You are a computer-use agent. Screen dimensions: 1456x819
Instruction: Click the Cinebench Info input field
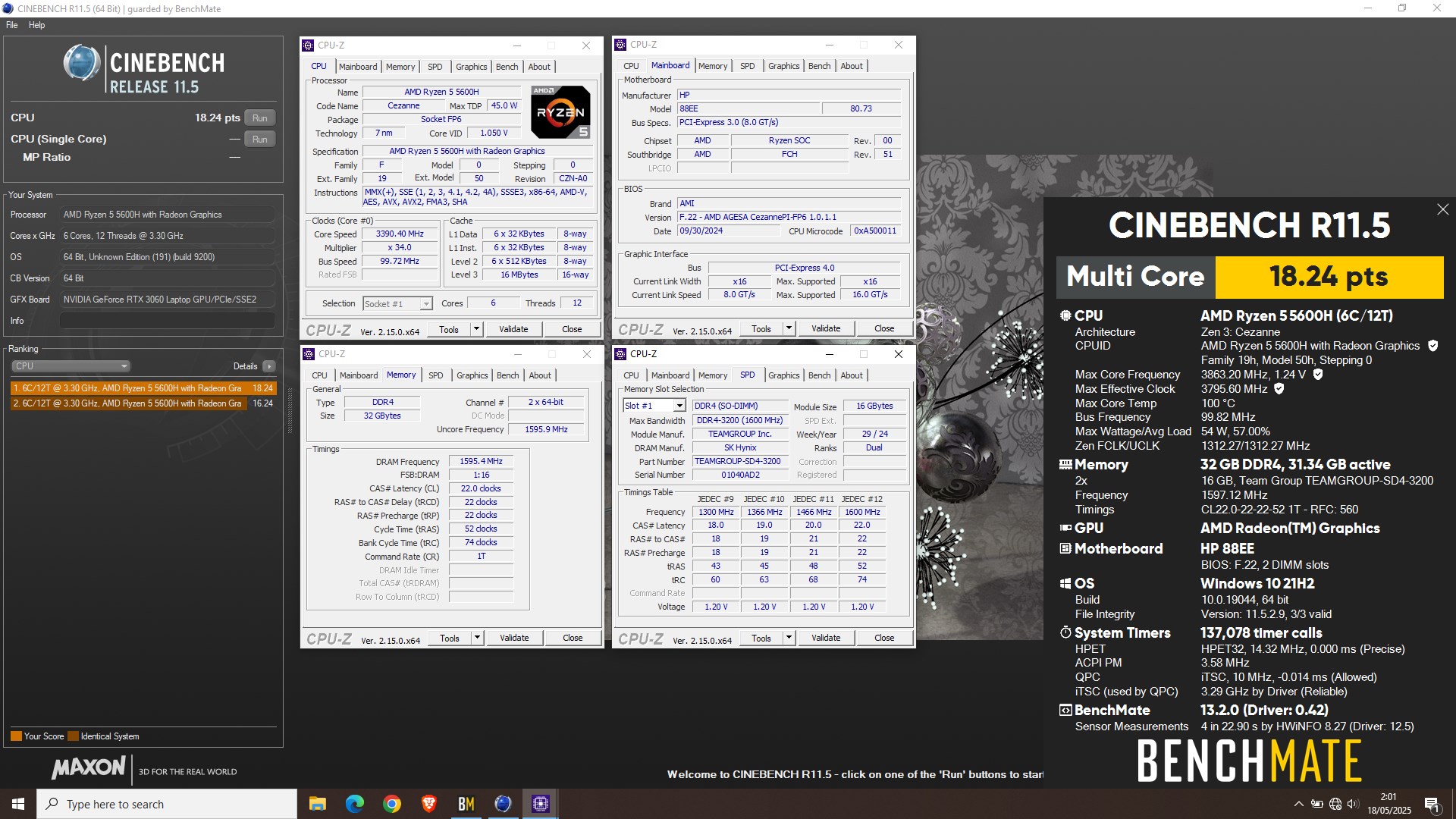[x=167, y=321]
